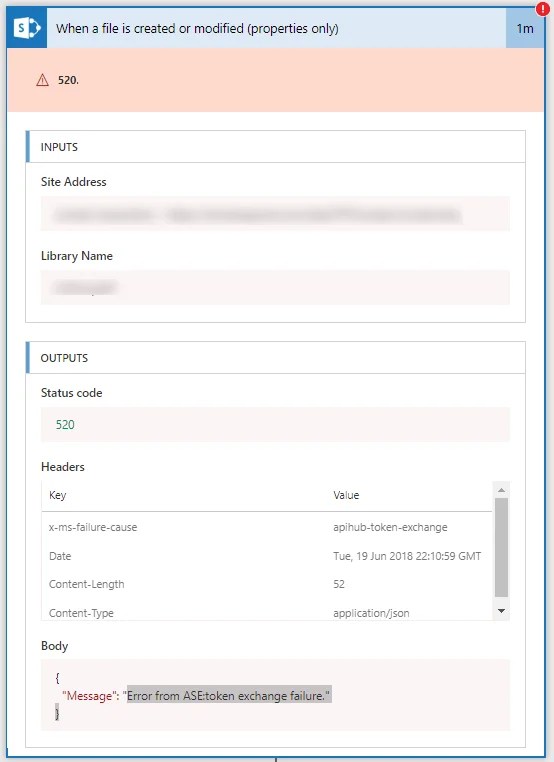Select the Tue, 19 Jun 2018 date value
Image resolution: width=554 pixels, height=762 pixels.
(407, 556)
